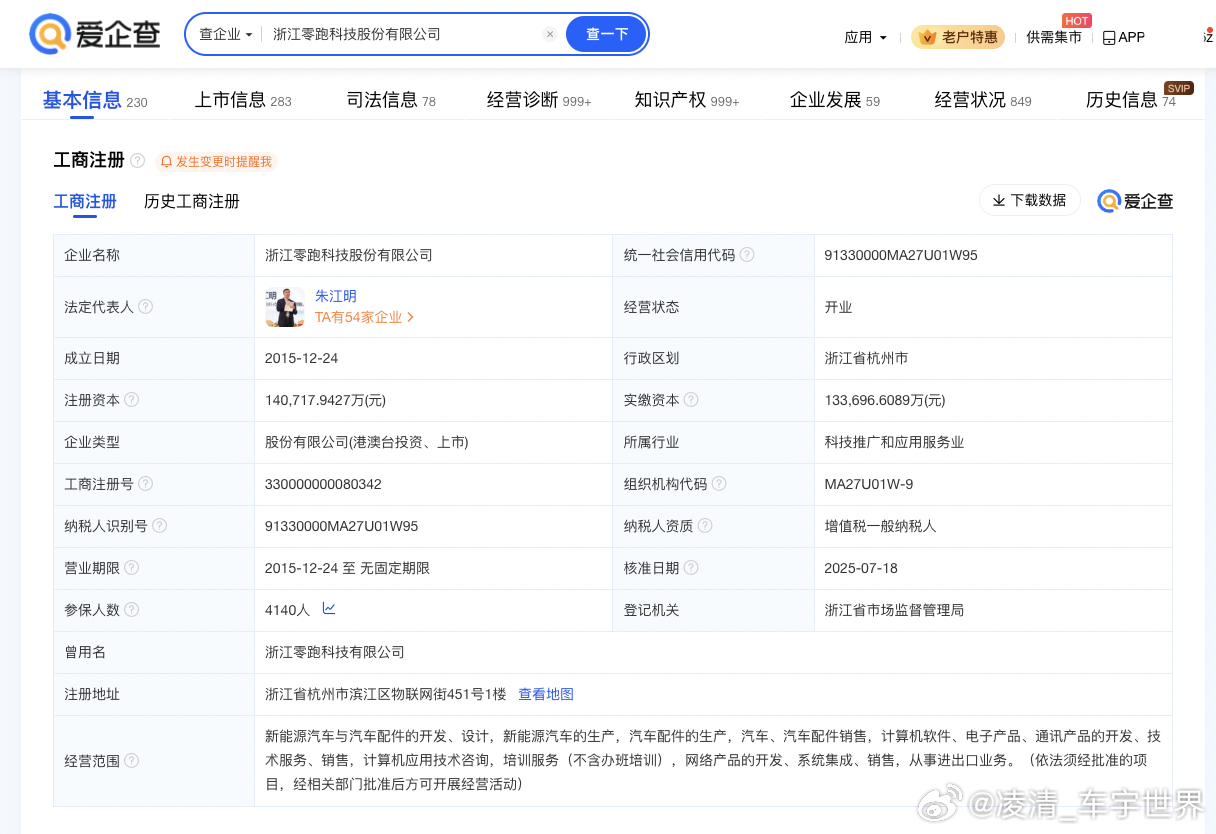Click paid-in capital 133,696.6089万(元)
Screen dimensions: 1216x834
884,400
